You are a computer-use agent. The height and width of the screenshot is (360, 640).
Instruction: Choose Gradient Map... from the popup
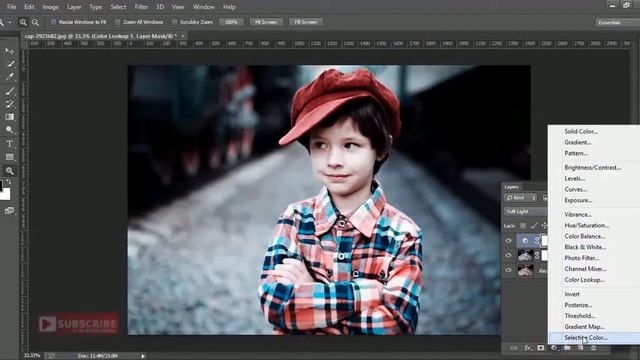pyautogui.click(x=594, y=327)
